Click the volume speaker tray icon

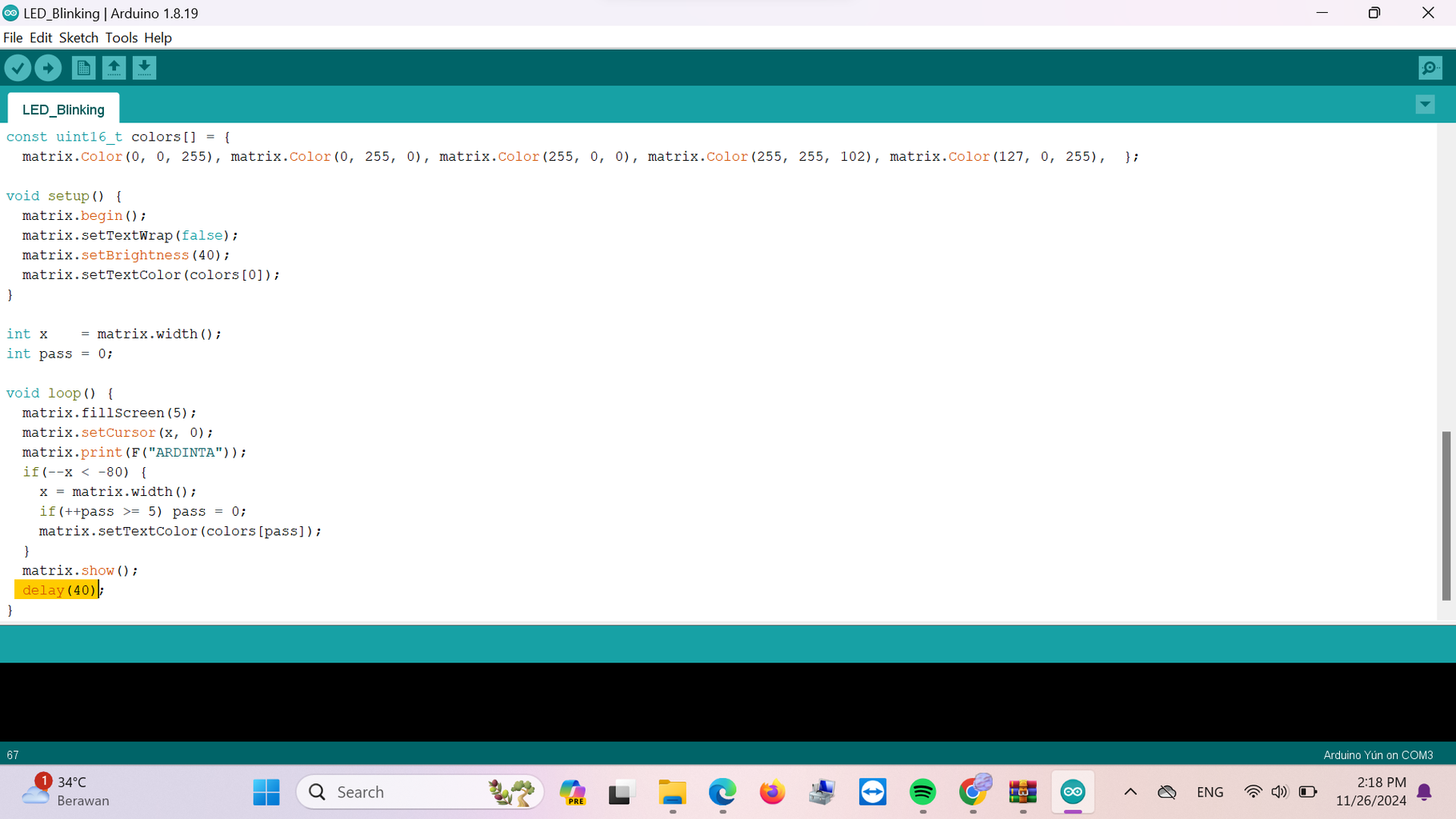(1279, 792)
